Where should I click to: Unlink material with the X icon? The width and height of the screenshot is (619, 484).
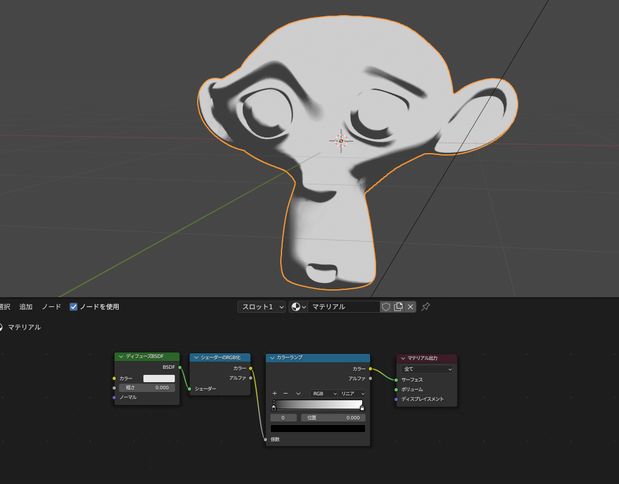[411, 307]
